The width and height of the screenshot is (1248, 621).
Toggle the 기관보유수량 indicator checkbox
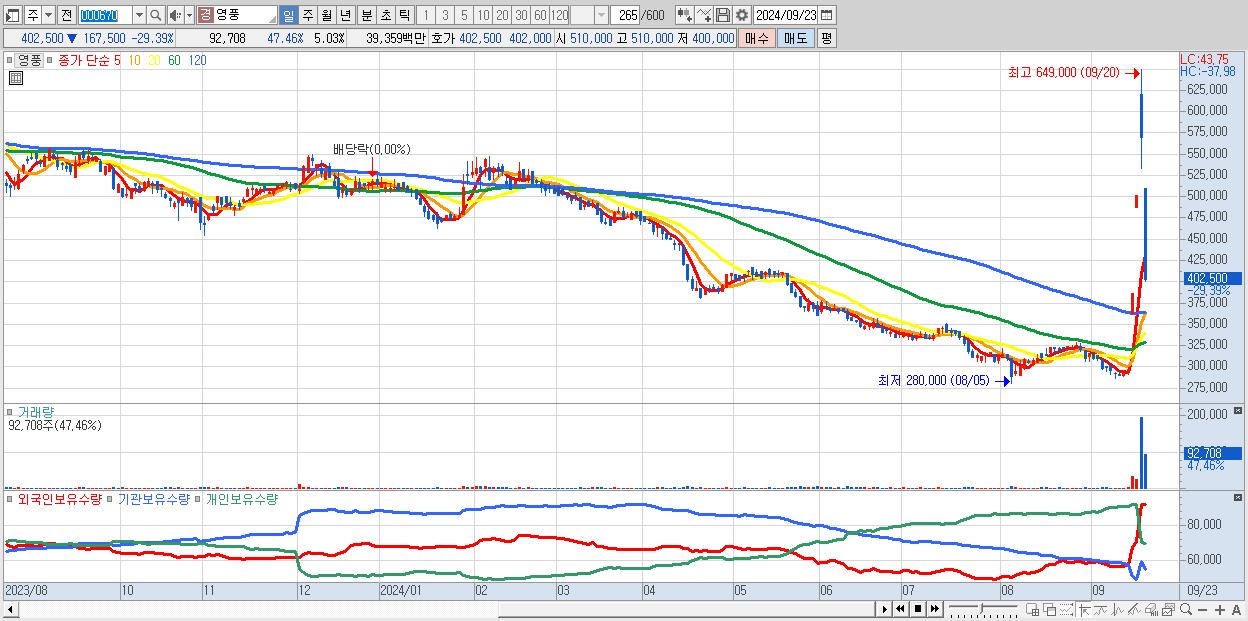[111, 497]
